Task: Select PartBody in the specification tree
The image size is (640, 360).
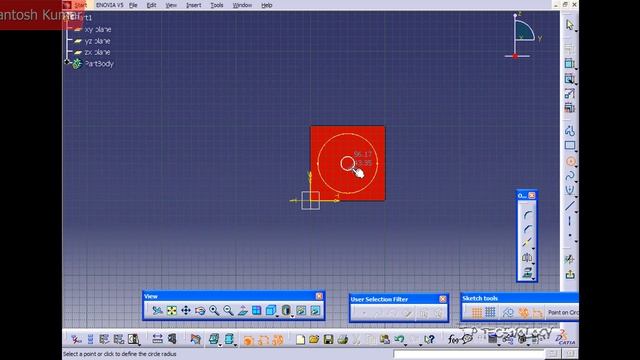Action: (x=99, y=64)
